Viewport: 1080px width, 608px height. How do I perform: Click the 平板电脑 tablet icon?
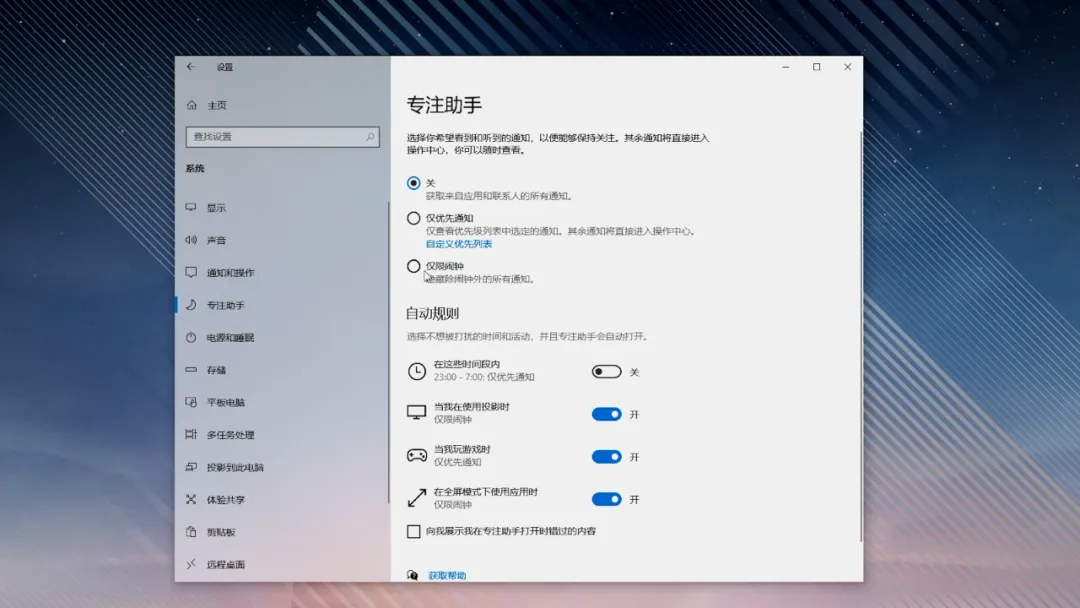tap(191, 402)
